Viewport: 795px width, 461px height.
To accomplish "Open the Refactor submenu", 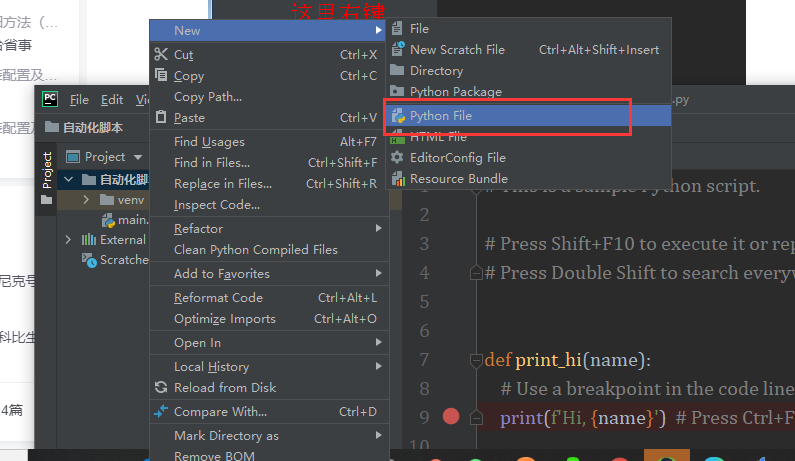I will pyautogui.click(x=269, y=228).
